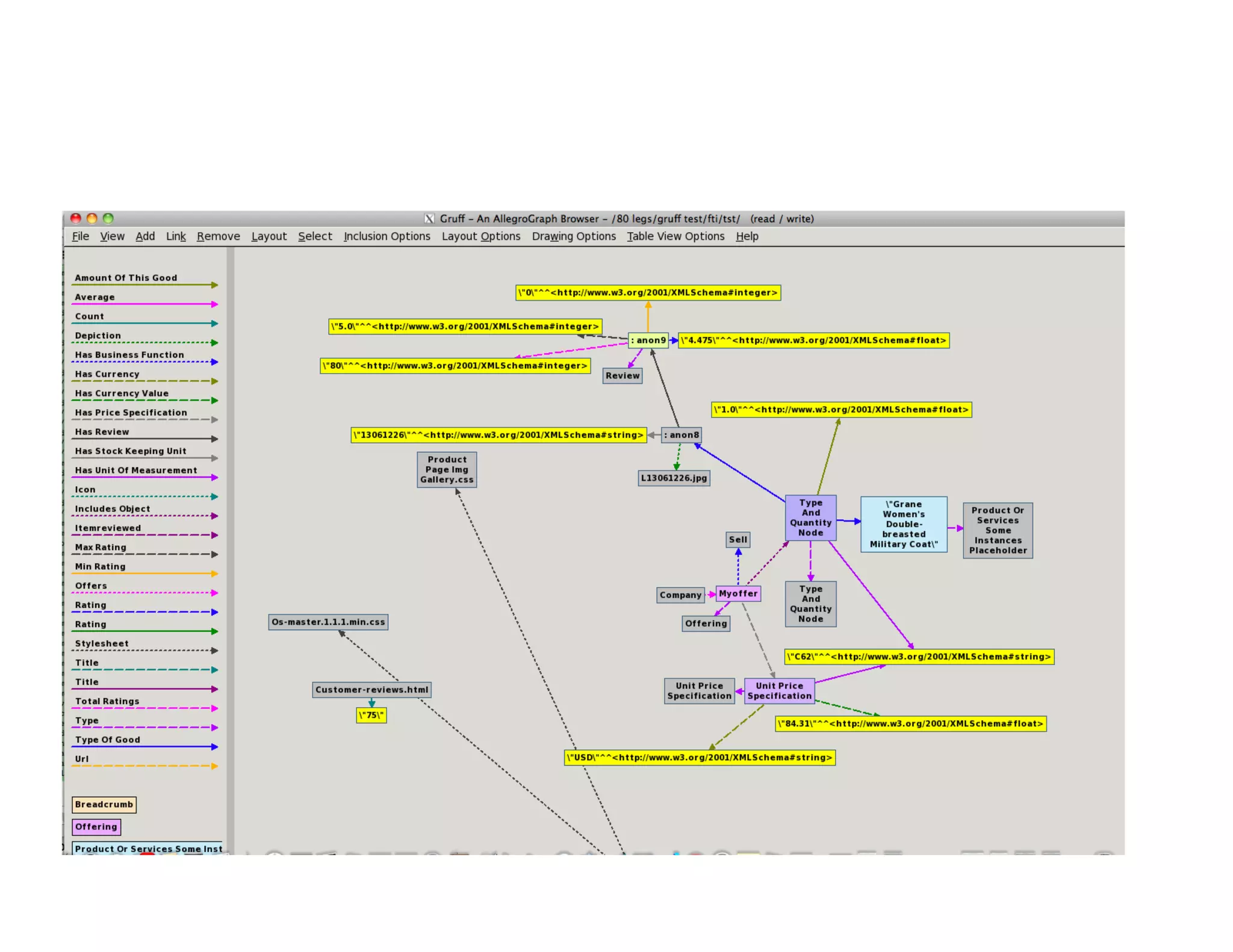Open the Drawing Options menu
The height and width of the screenshot is (952, 1233).
[x=573, y=236]
